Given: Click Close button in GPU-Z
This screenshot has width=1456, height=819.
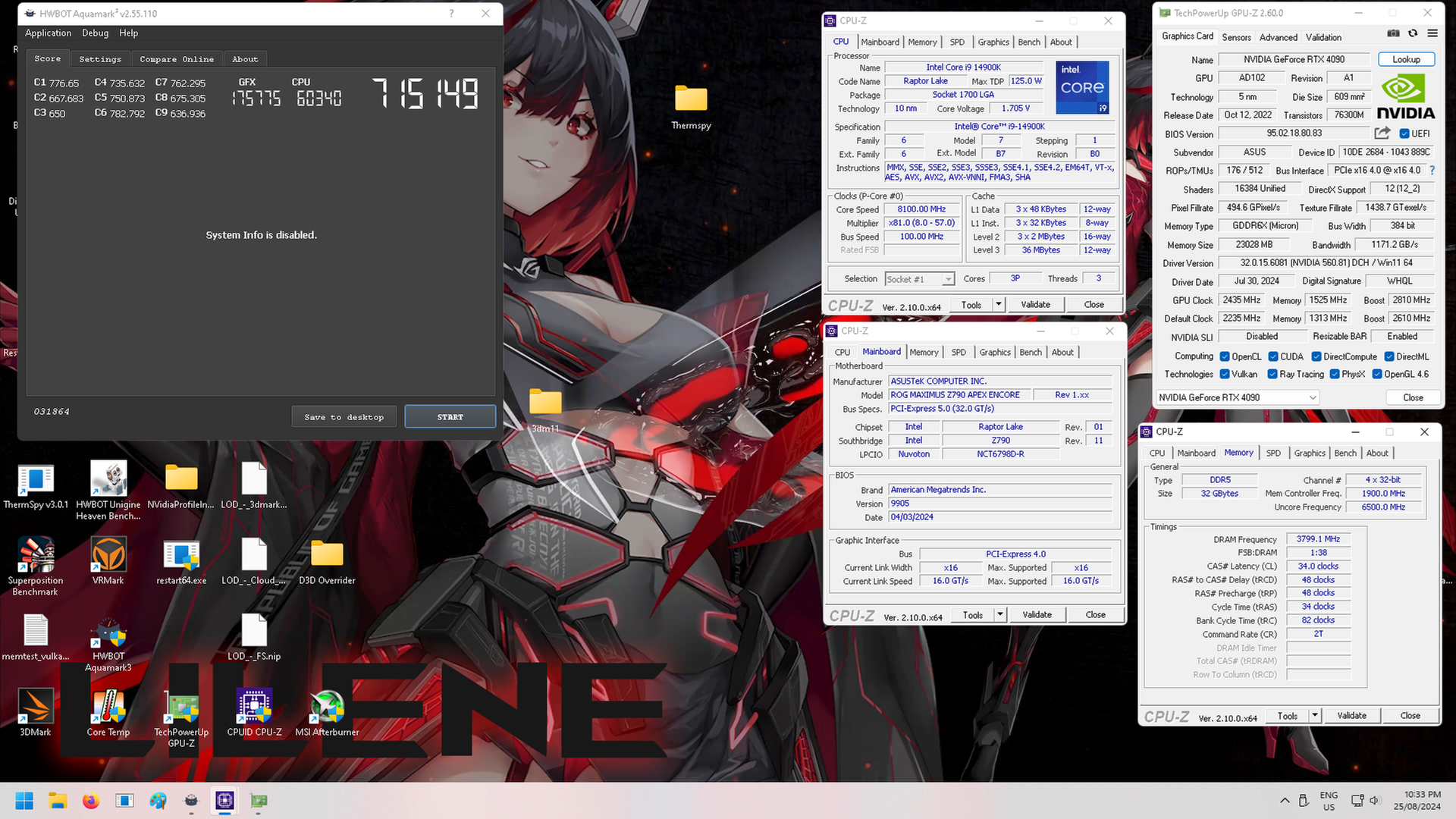Looking at the screenshot, I should click(1413, 397).
